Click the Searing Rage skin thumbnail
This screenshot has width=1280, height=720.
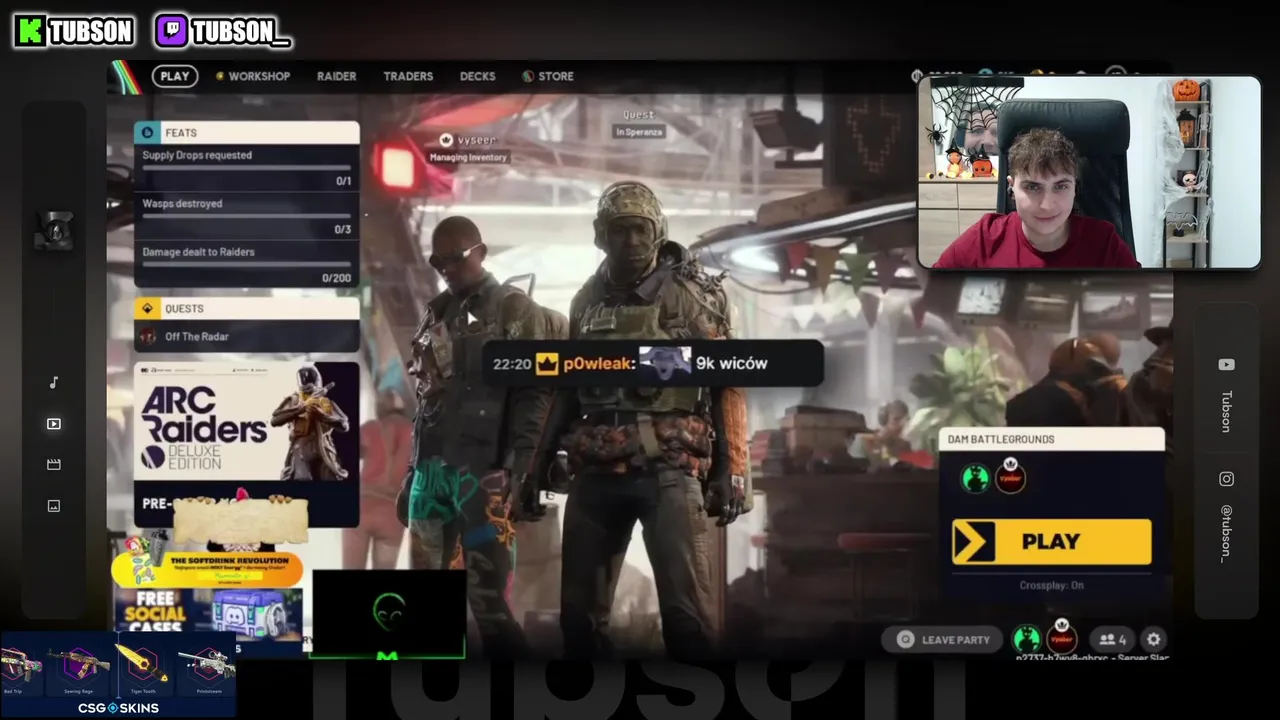(x=79, y=667)
